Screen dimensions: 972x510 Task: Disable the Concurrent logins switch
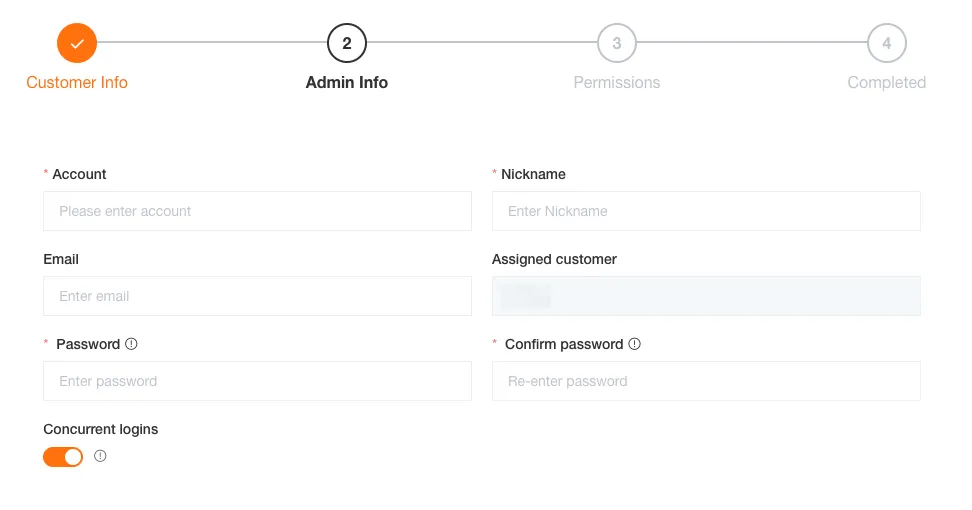click(63, 457)
